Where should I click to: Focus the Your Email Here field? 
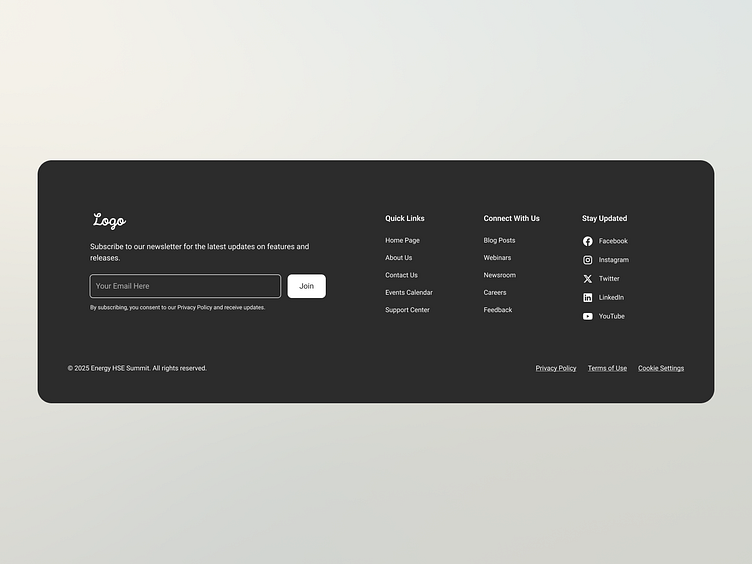pos(185,286)
